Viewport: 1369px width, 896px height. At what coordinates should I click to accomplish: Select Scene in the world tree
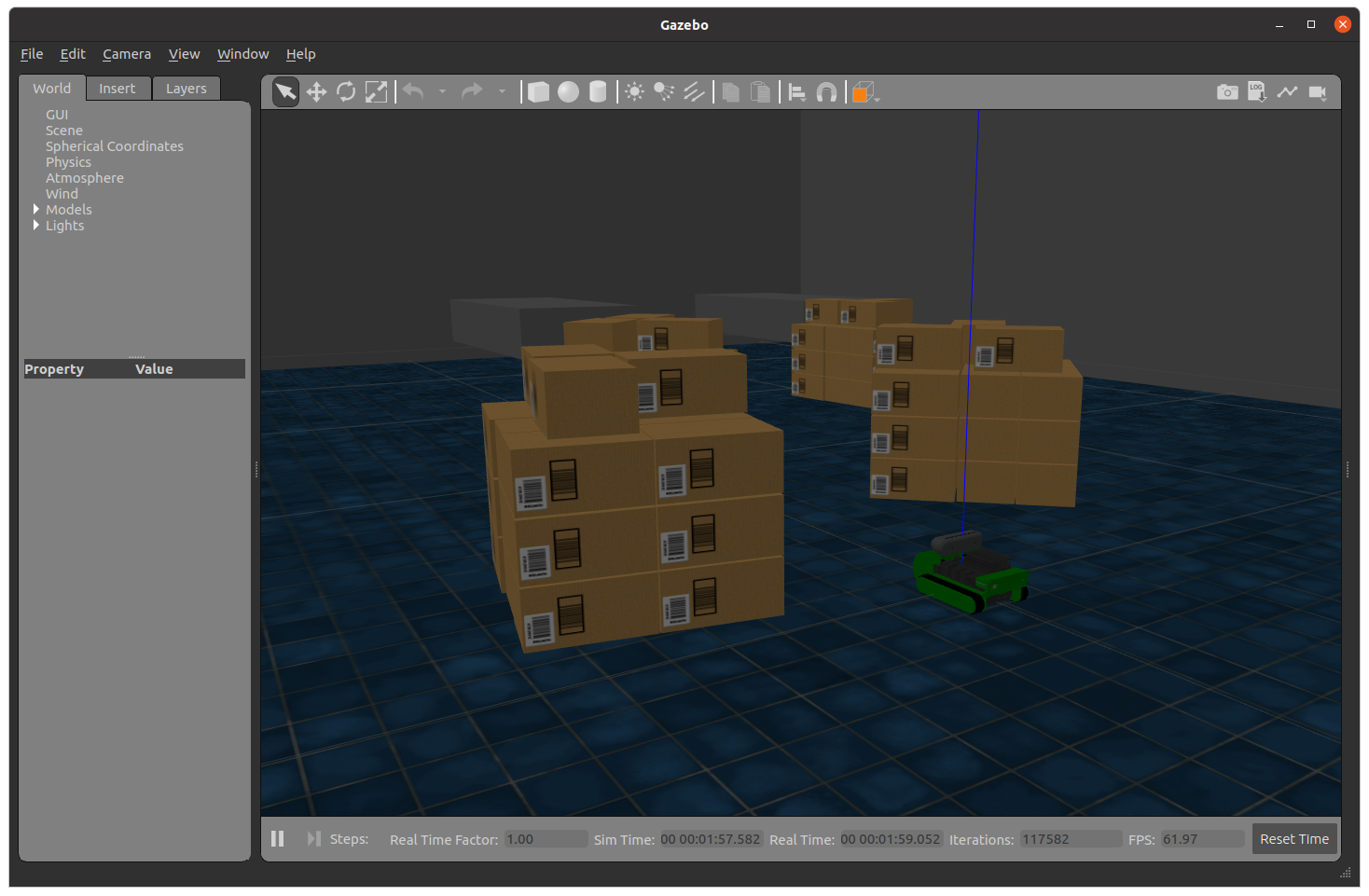coord(64,131)
